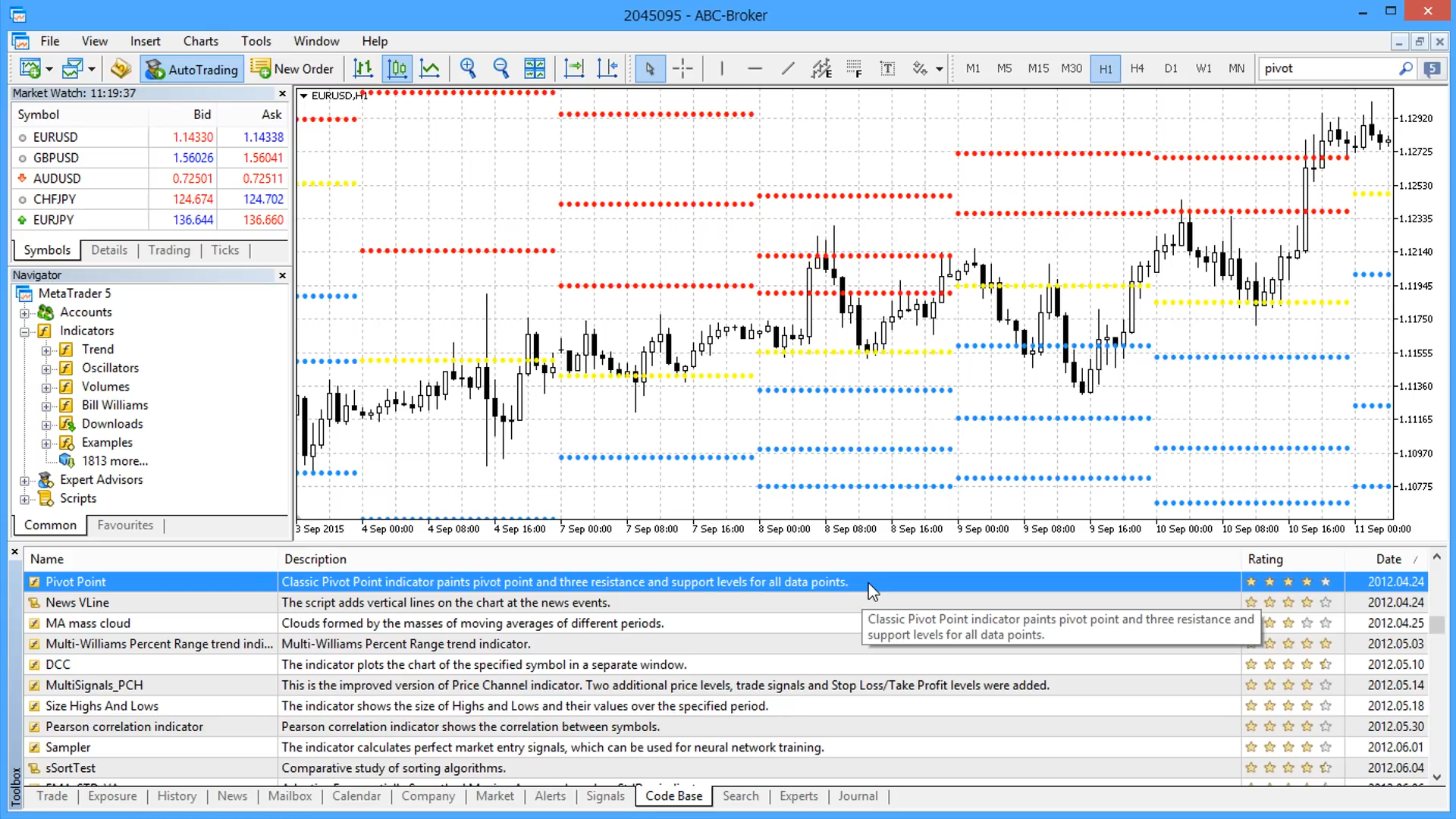This screenshot has width=1456, height=819.
Task: Switch chart to bar chart style
Action: (x=363, y=69)
